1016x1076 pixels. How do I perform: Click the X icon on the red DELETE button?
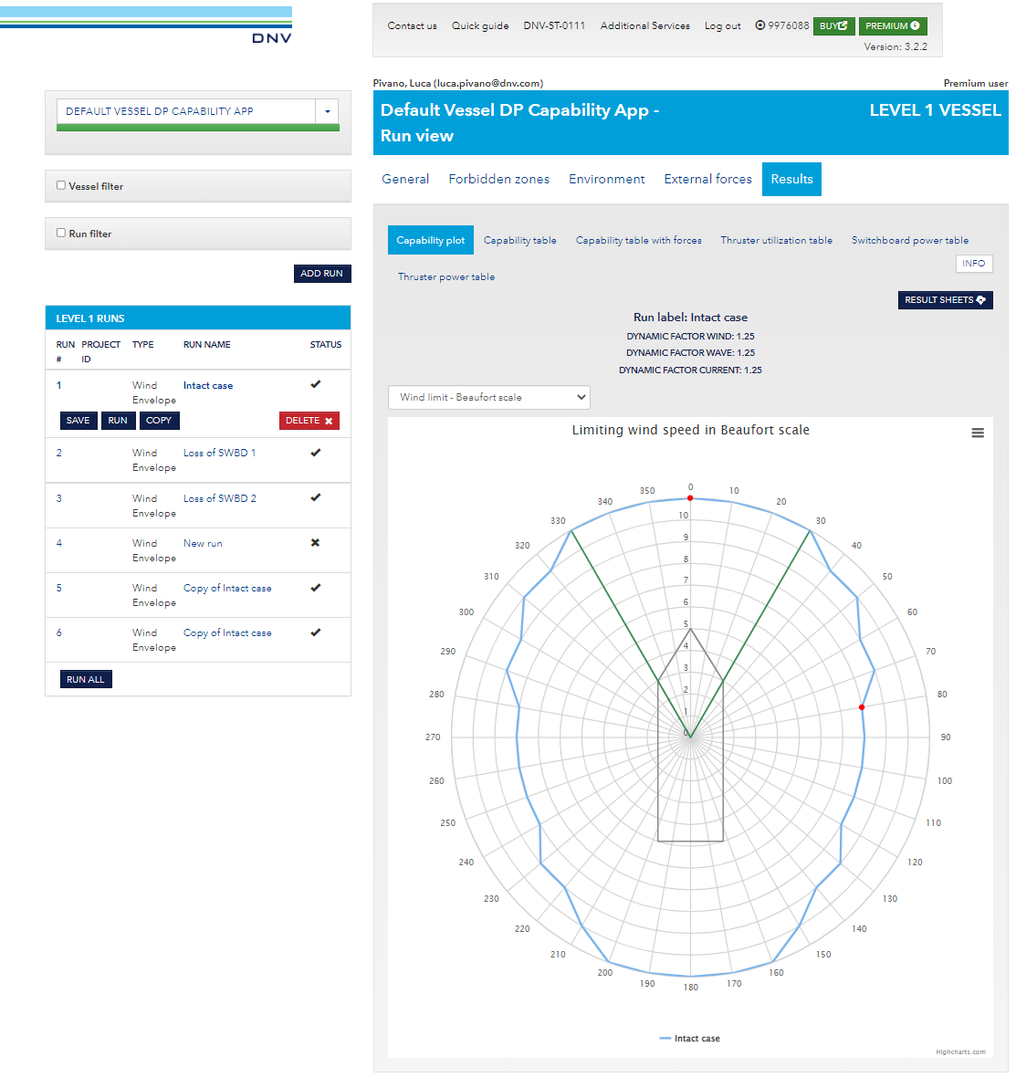pyautogui.click(x=328, y=420)
